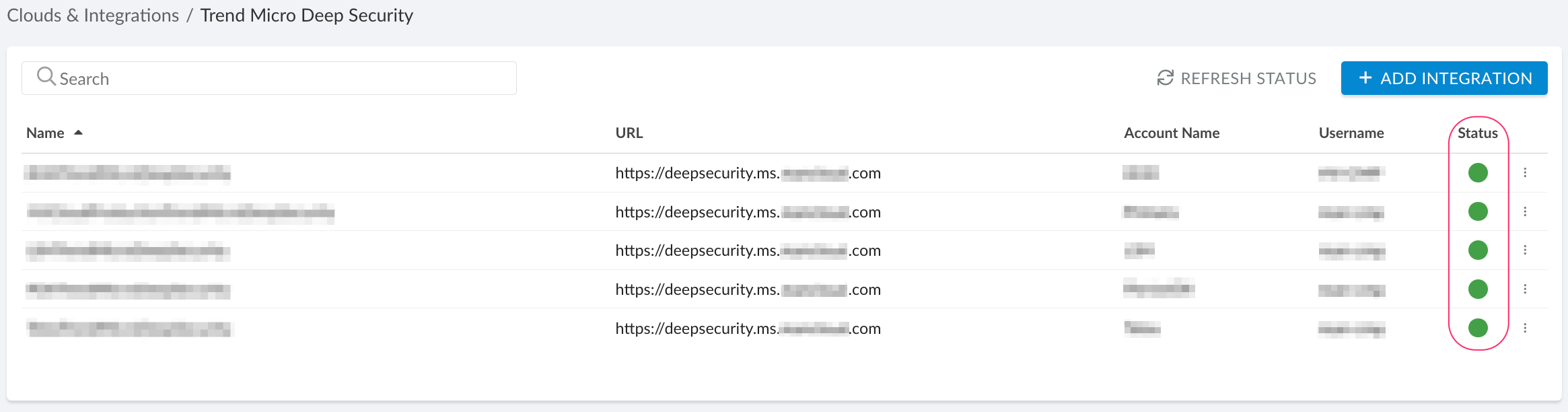Open the actions menu on the first integration row
Viewport: 1568px width, 412px height.
(x=1526, y=173)
